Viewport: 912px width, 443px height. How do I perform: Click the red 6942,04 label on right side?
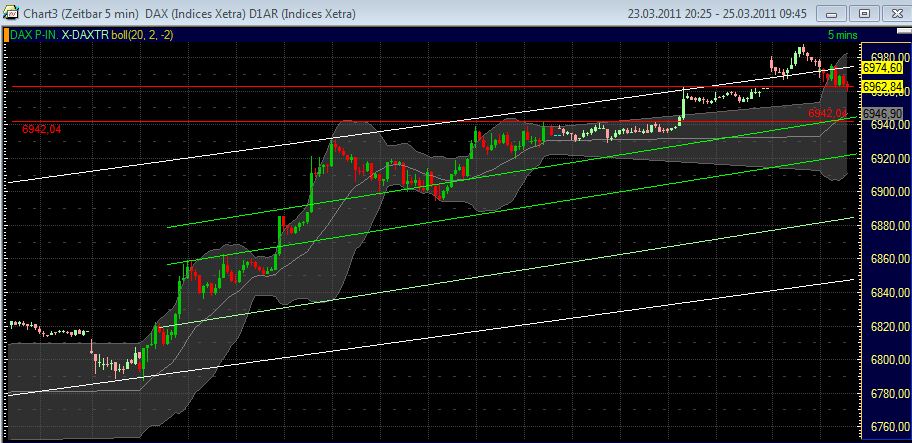pyautogui.click(x=827, y=113)
